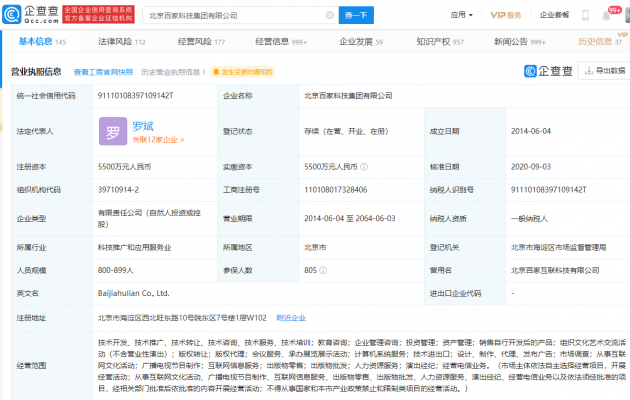The image size is (630, 400).
Task: Click the mobile phone icon in header
Action: click(585, 15)
